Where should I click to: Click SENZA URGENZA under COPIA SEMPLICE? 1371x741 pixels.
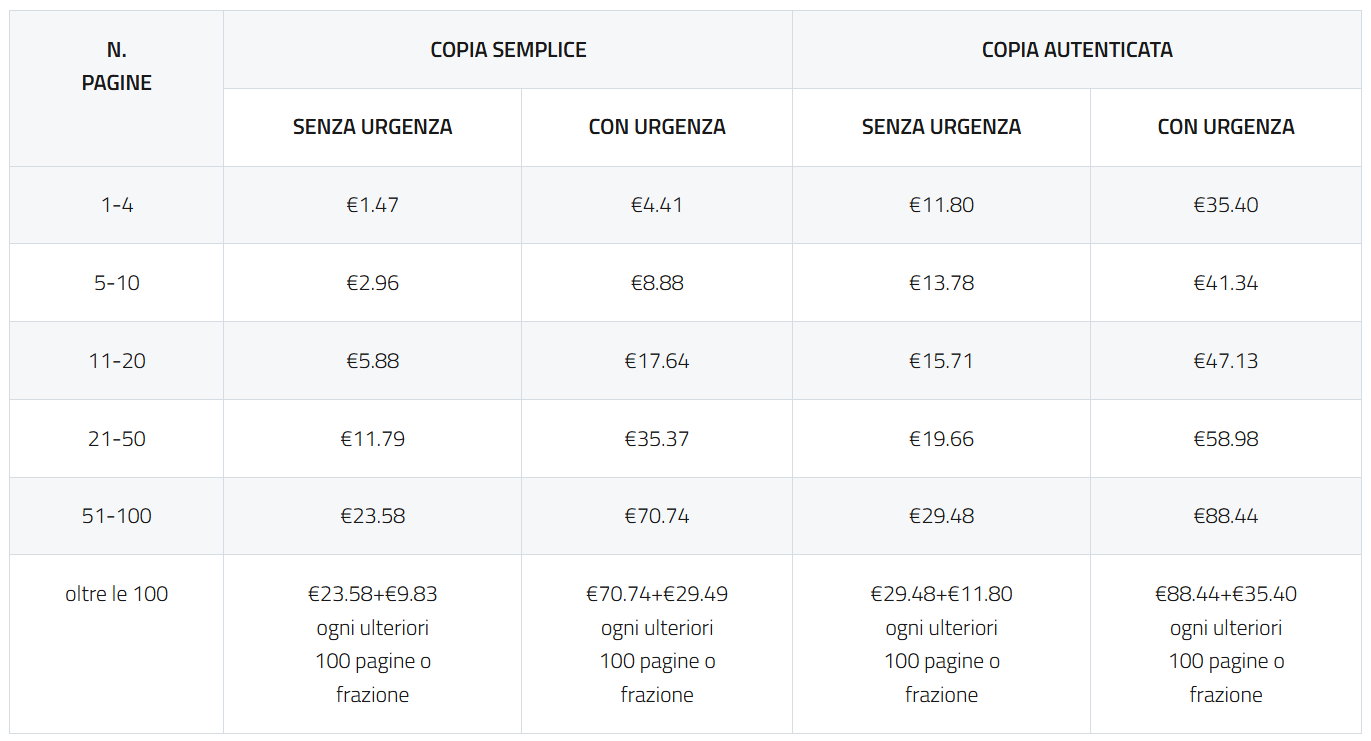[x=372, y=127]
